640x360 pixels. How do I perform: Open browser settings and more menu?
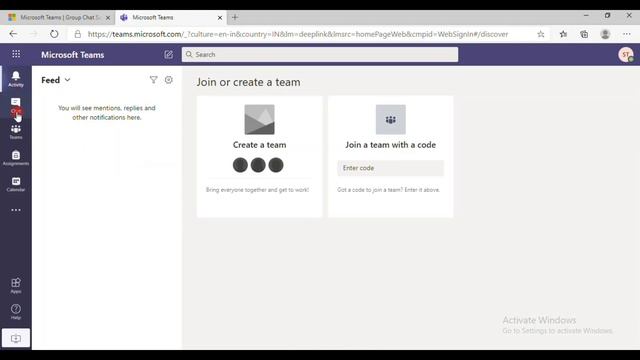[x=627, y=34]
